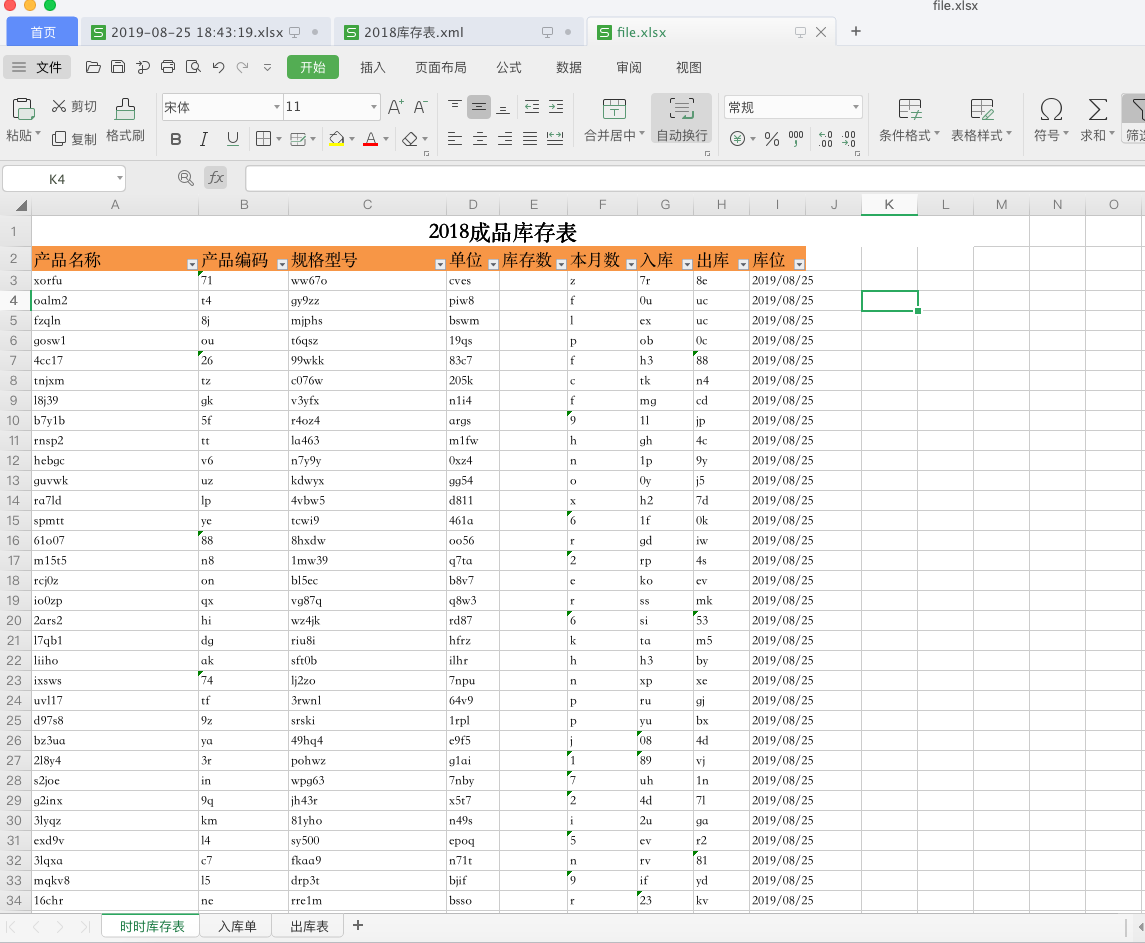1145x943 pixels.
Task: Switch to 入库单 sheet tab
Action: [x=237, y=926]
